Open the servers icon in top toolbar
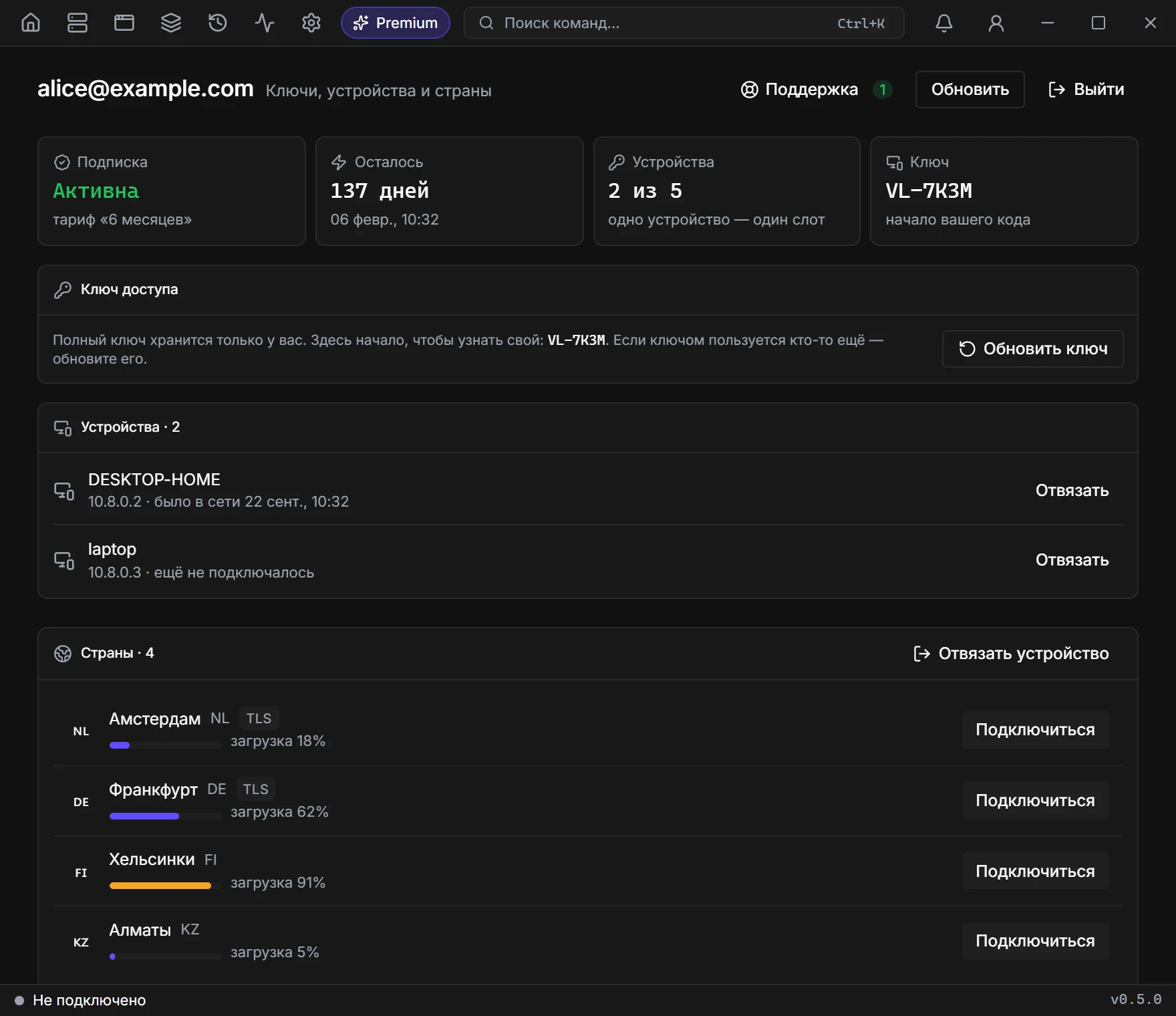 (x=78, y=23)
